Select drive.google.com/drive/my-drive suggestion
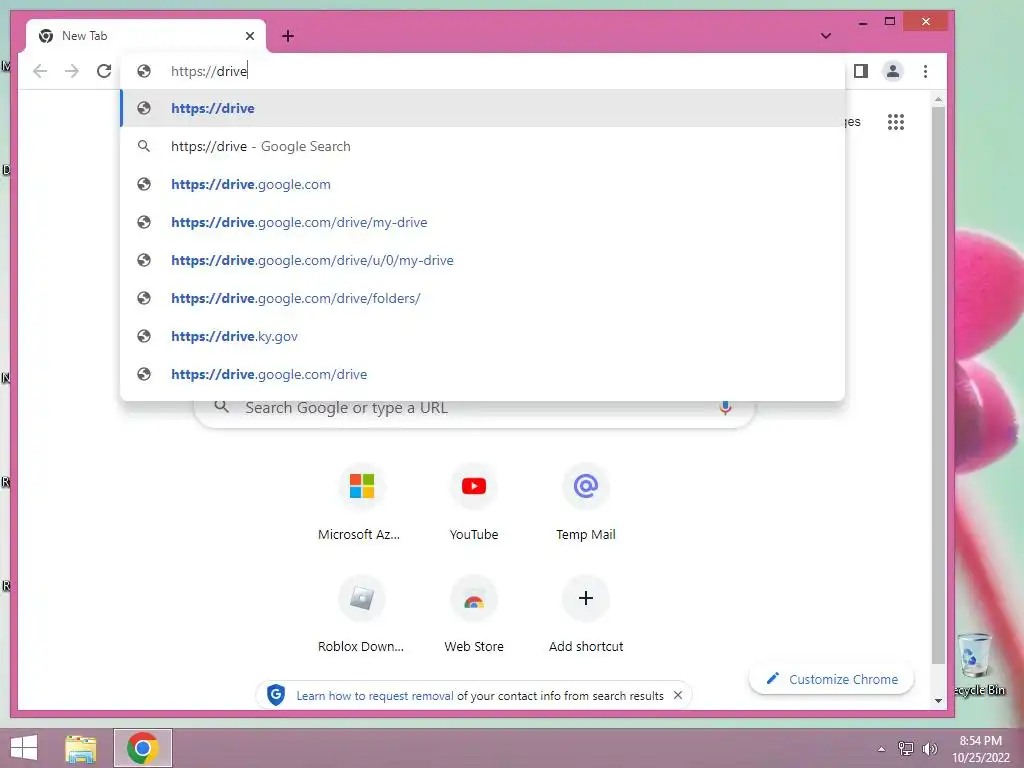Screen dimensions: 1024x768 (483, 222)
